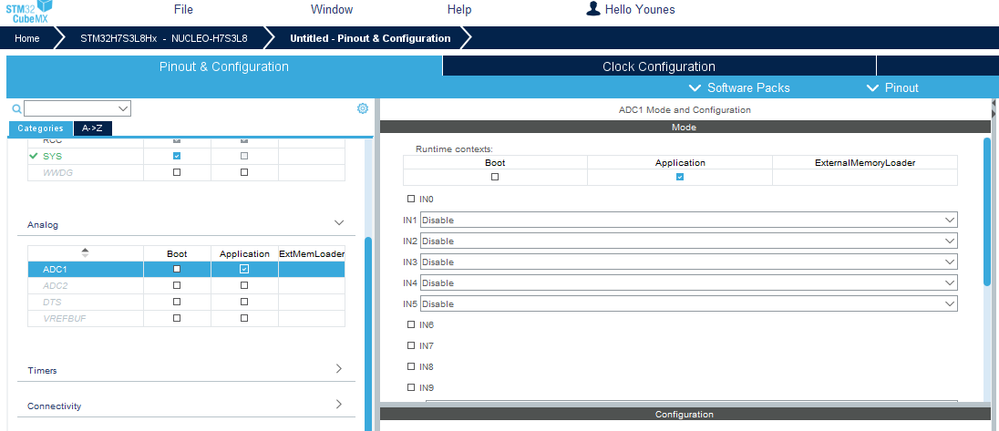
Task: Open the File menu
Action: tap(183, 10)
